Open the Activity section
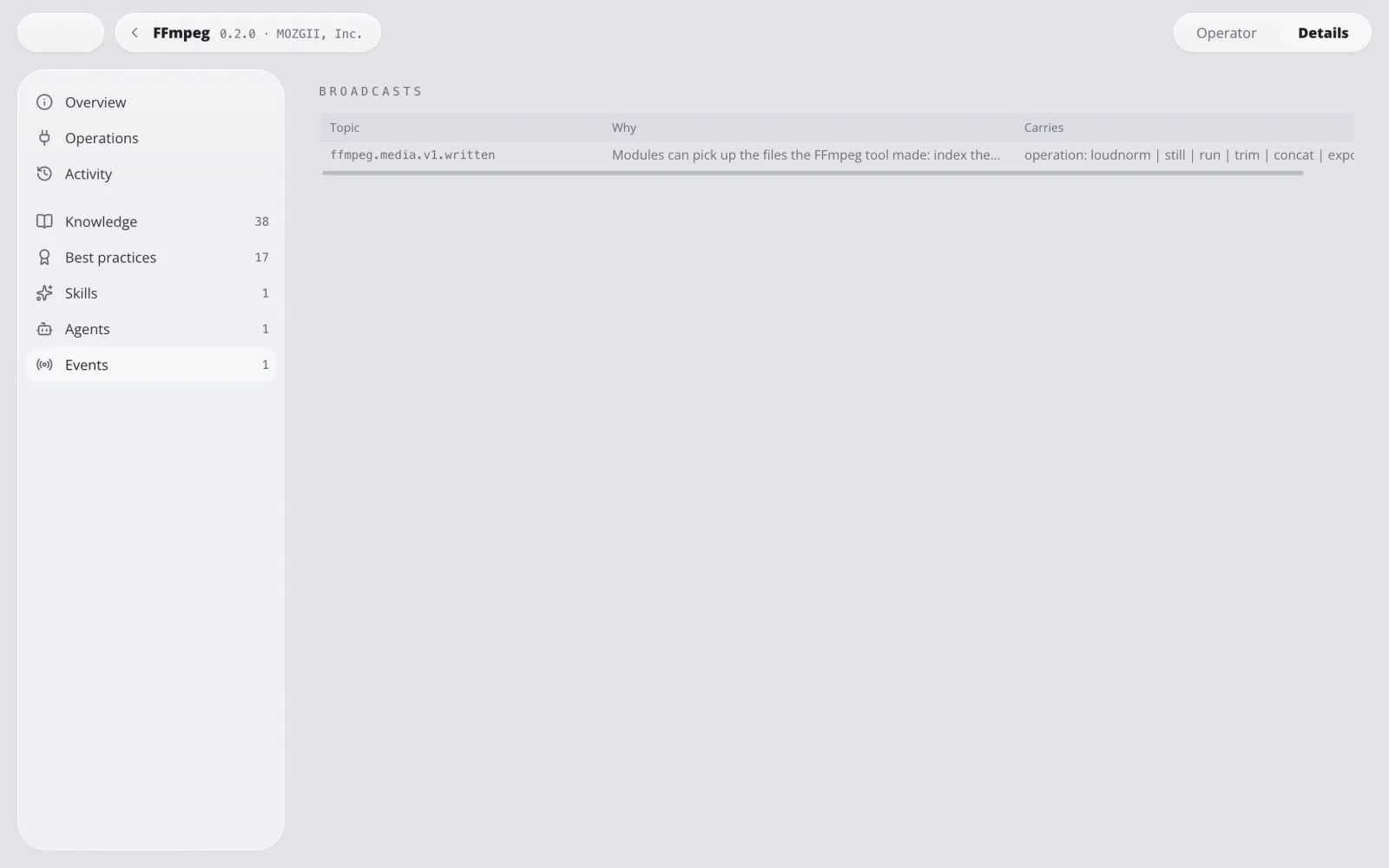The height and width of the screenshot is (868, 1389). pyautogui.click(x=151, y=174)
